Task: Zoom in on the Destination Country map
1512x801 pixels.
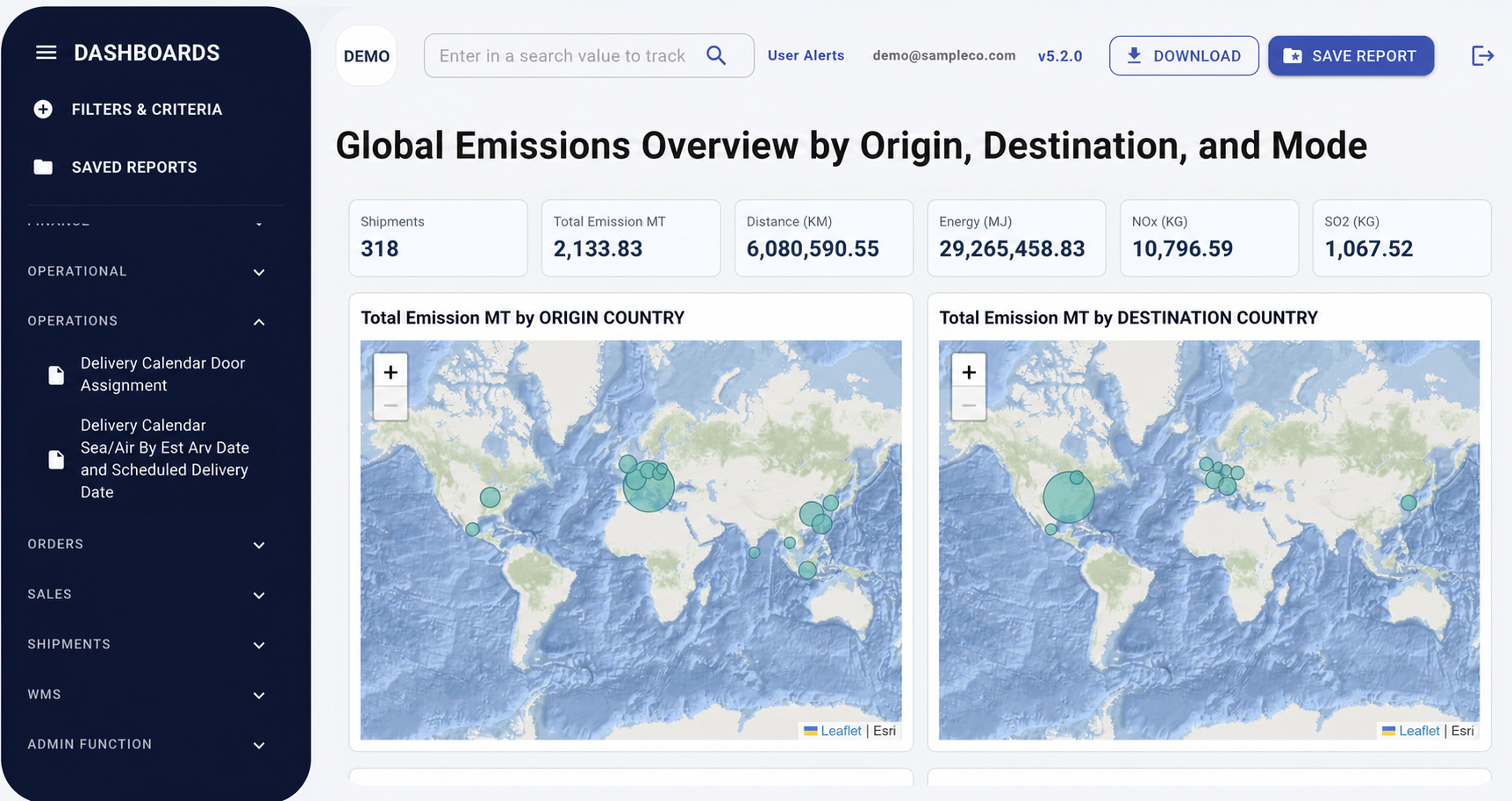Action: [969, 372]
